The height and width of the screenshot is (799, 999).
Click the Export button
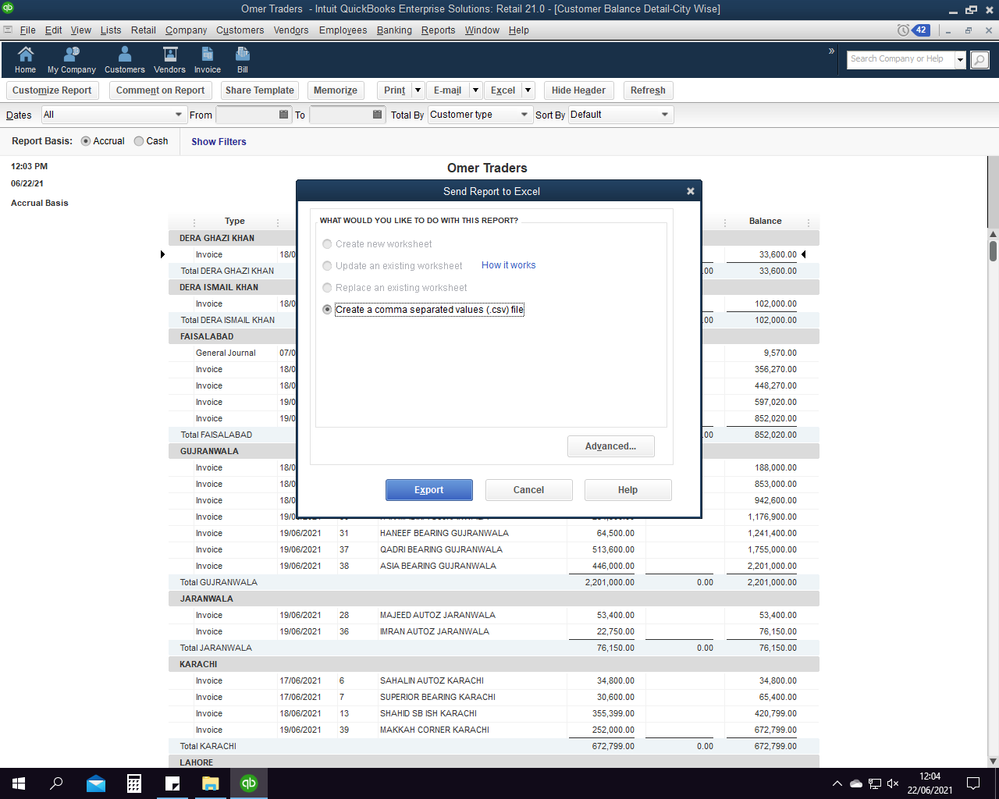429,490
